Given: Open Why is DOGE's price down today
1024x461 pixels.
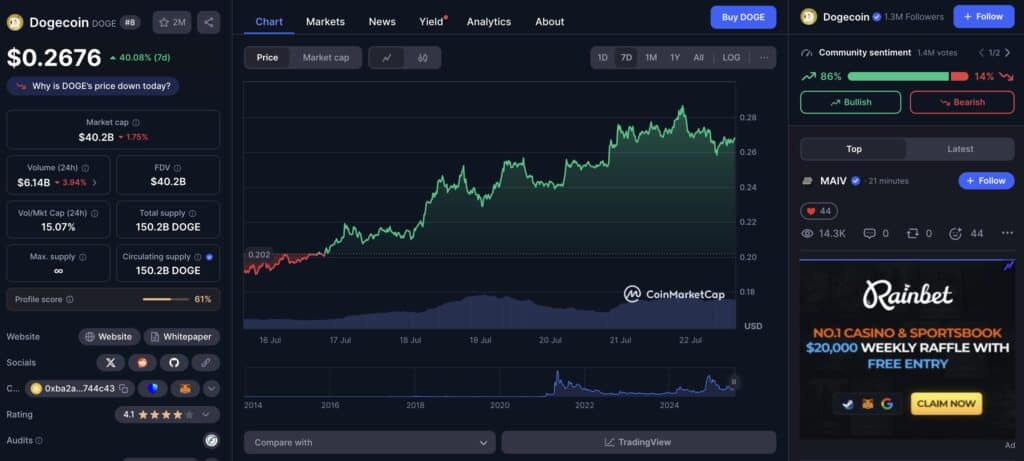Looking at the screenshot, I should click(x=93, y=86).
